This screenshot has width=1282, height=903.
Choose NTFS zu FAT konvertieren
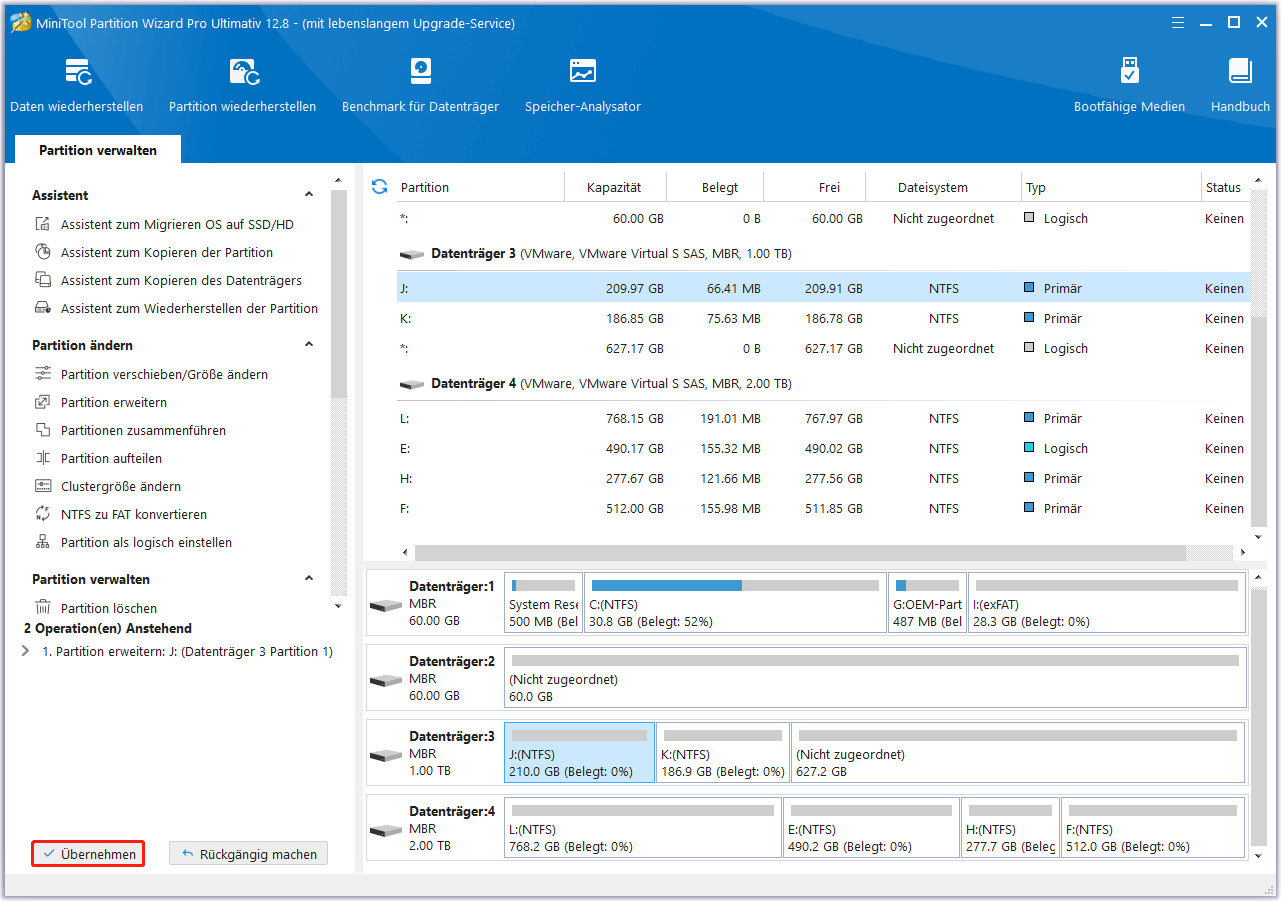point(134,515)
